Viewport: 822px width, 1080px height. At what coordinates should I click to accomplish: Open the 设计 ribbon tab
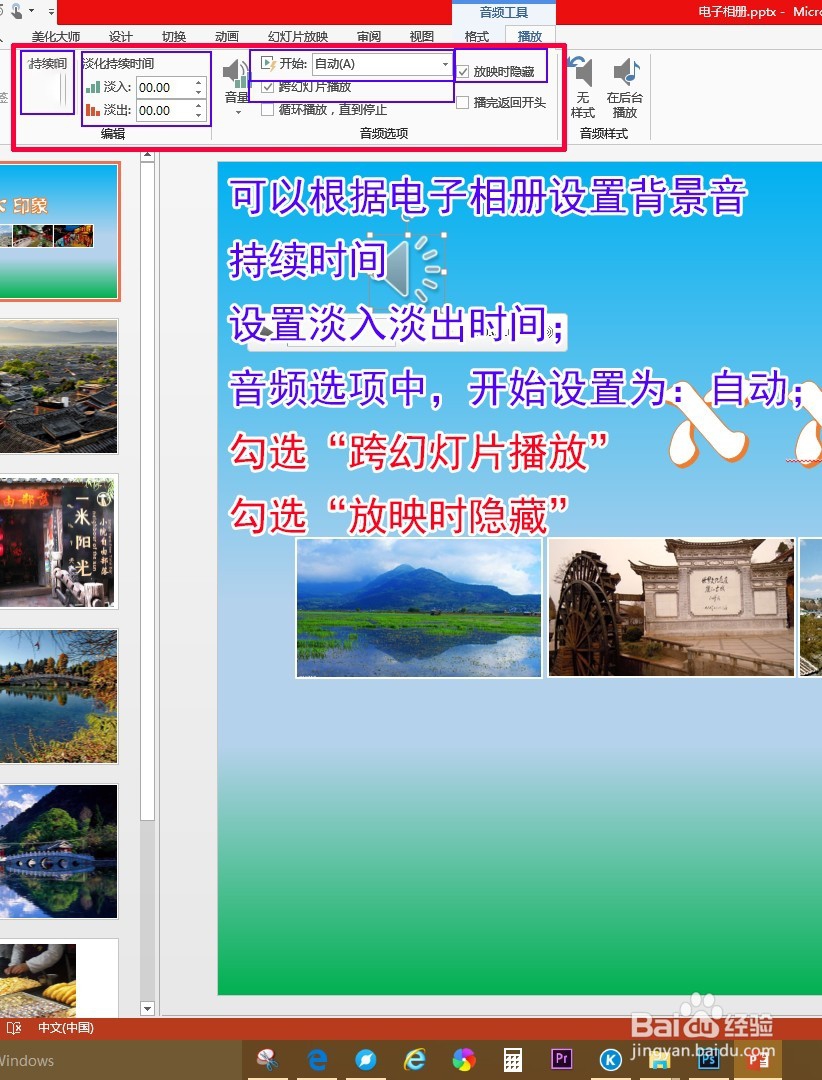click(x=121, y=37)
